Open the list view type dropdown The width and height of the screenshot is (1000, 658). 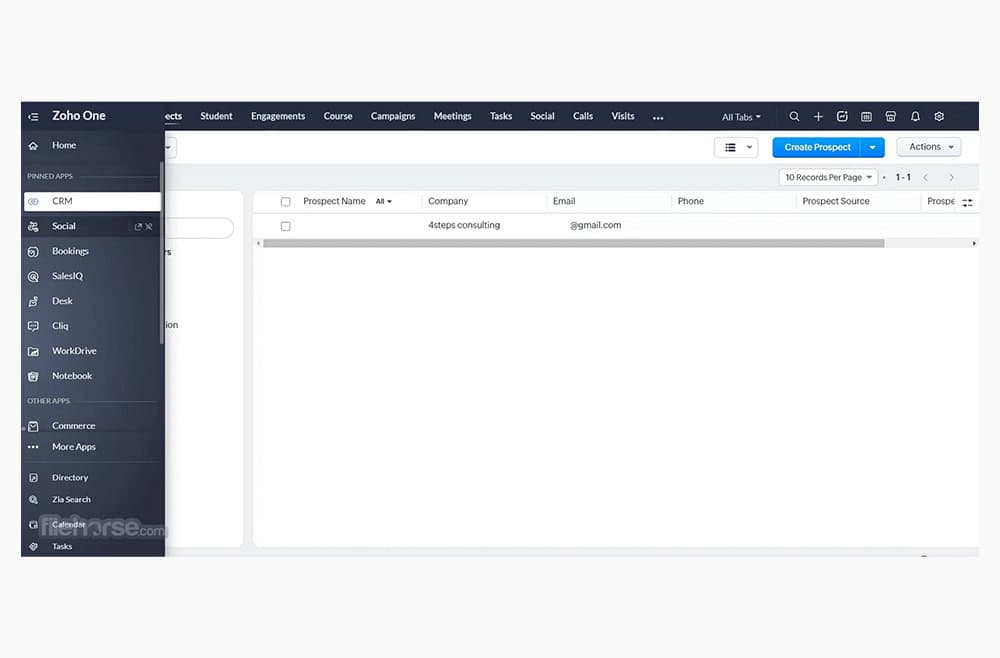[x=736, y=147]
